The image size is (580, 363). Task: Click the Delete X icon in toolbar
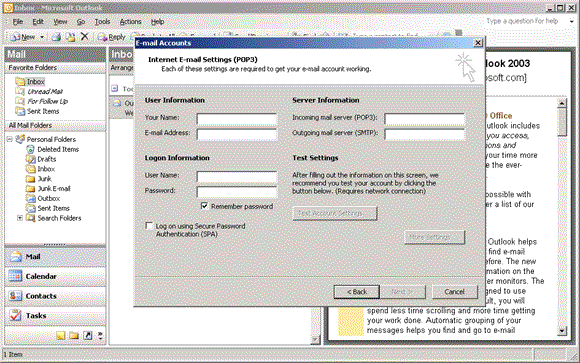pos(85,36)
